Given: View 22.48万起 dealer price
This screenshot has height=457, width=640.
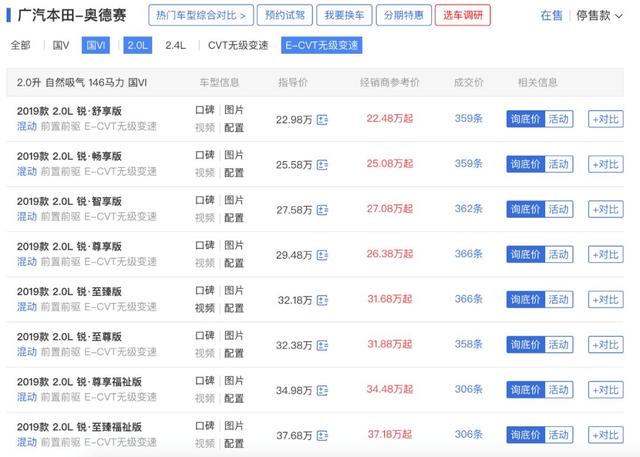Looking at the screenshot, I should (390, 119).
